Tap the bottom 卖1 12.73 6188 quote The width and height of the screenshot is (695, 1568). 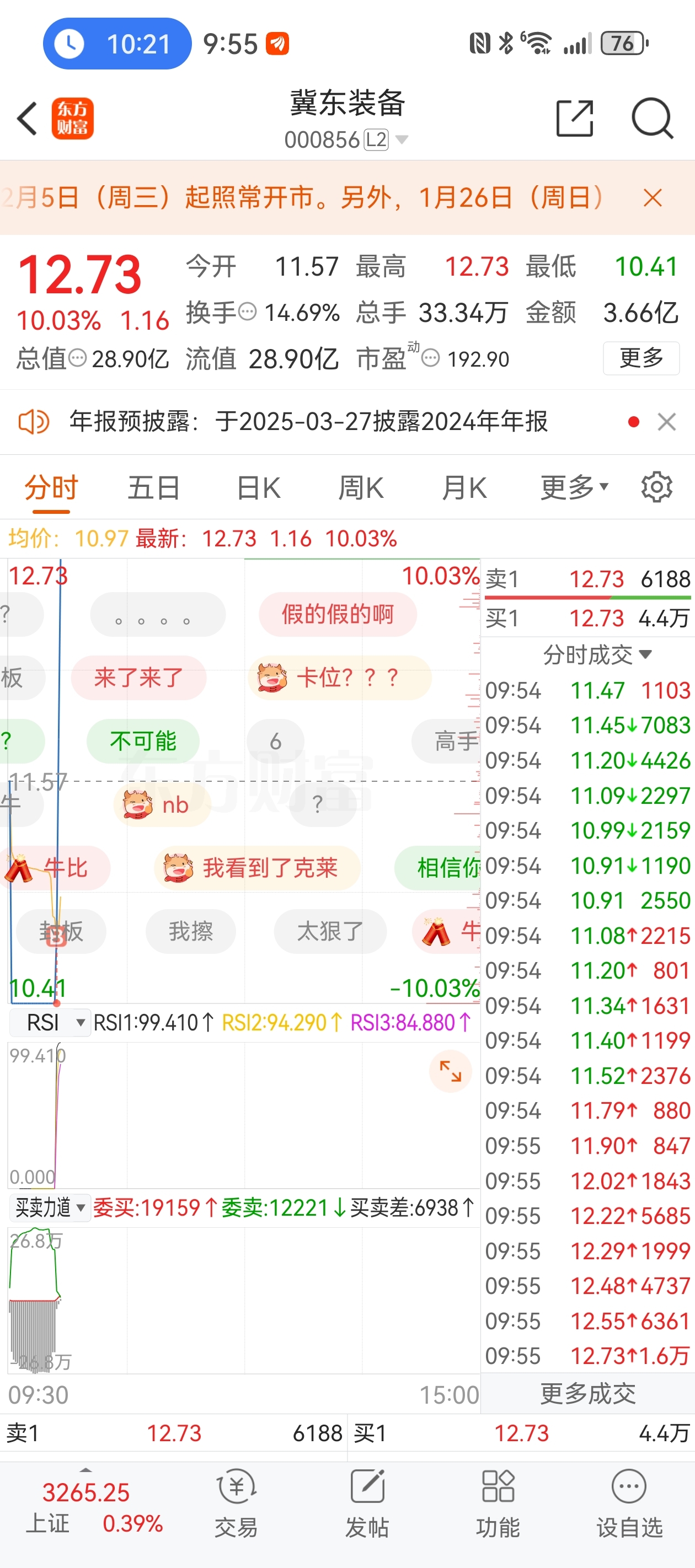click(x=174, y=1433)
